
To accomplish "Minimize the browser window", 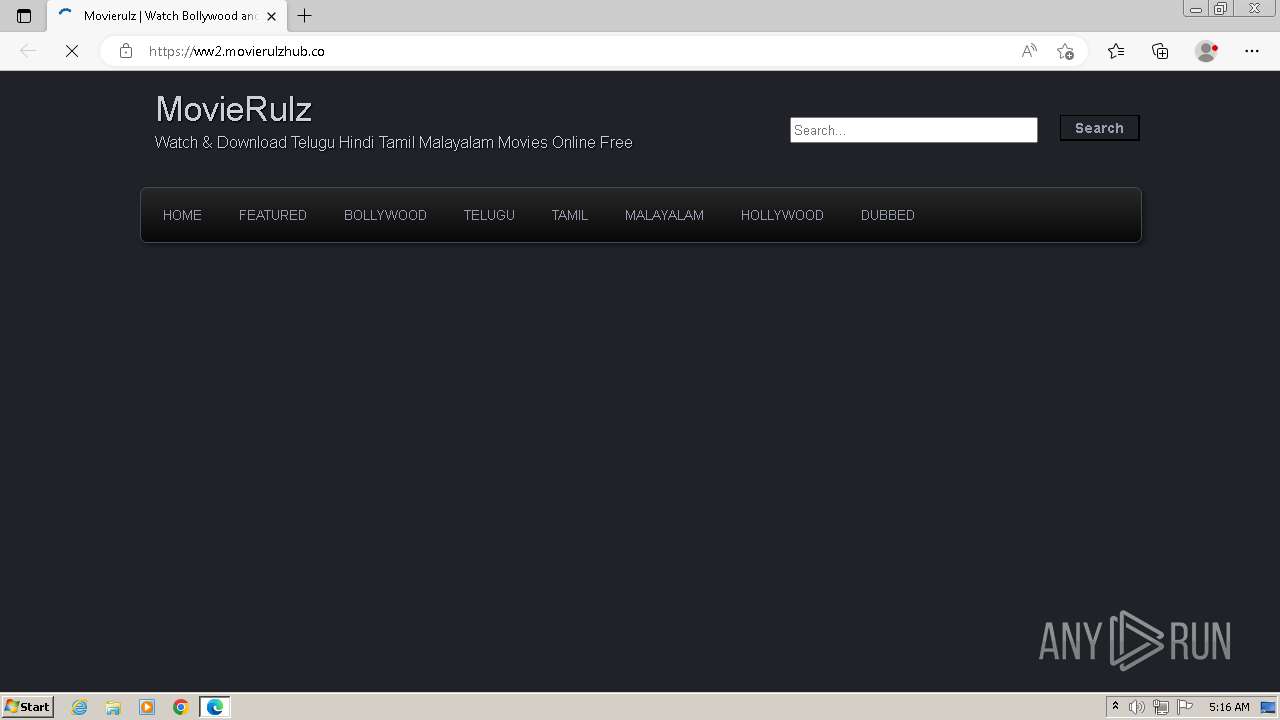I will (1195, 9).
